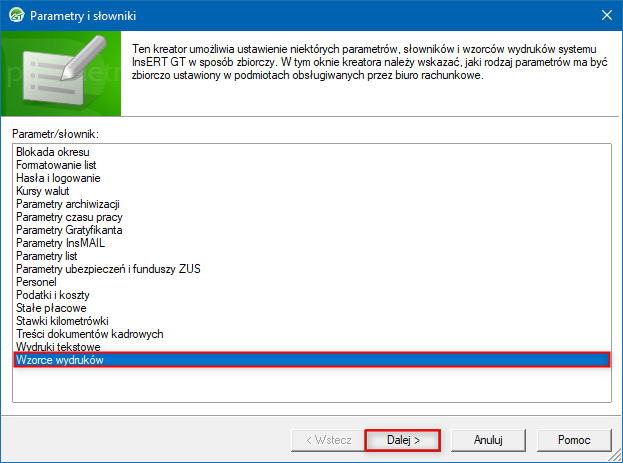Select Parametry Gratyfikanta row
Screen dimensions: 623x463
pos(312,230)
